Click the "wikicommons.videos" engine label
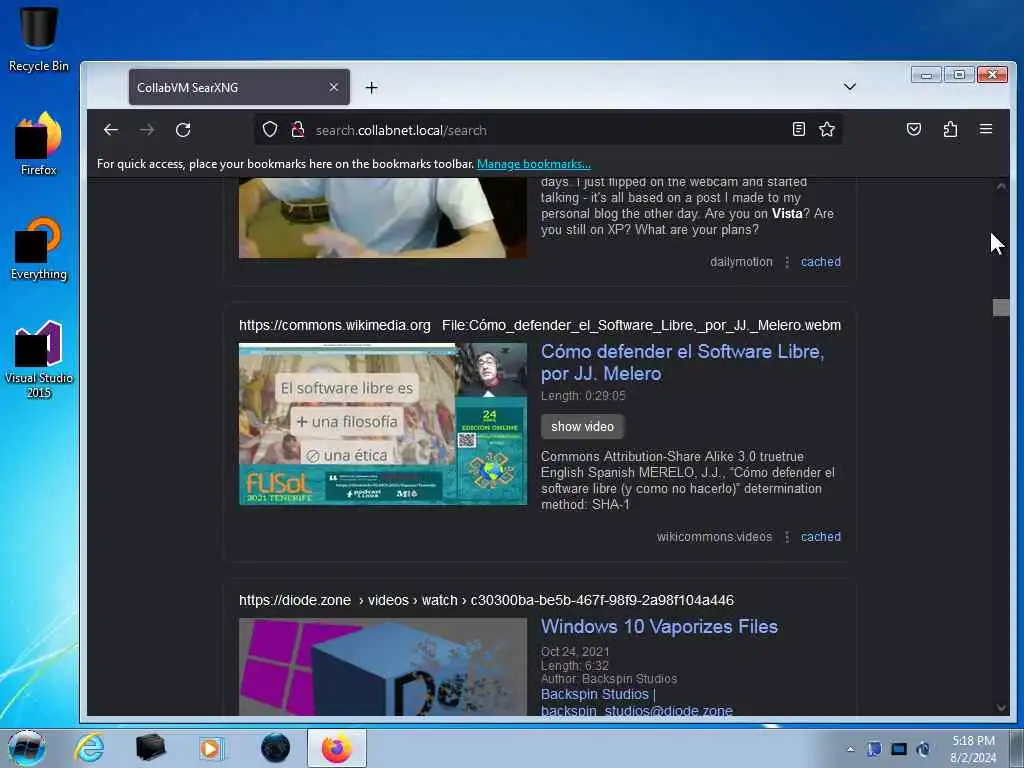1024x768 pixels. point(714,537)
